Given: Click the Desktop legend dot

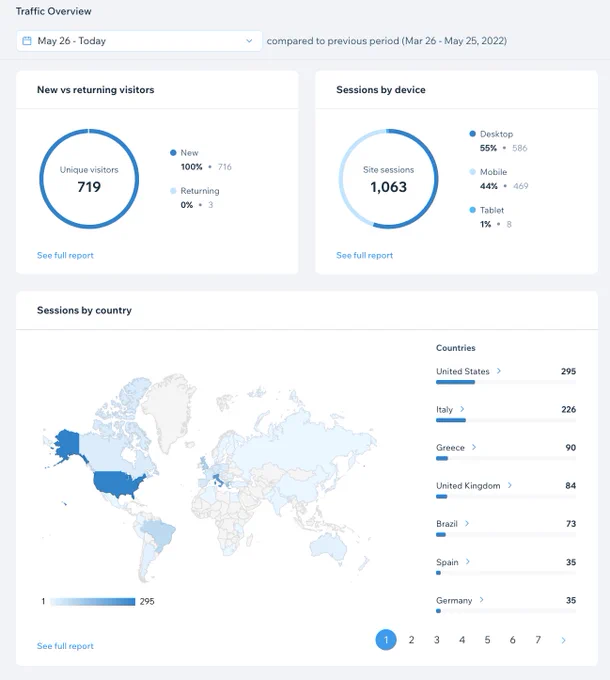Looking at the screenshot, I should [473, 134].
